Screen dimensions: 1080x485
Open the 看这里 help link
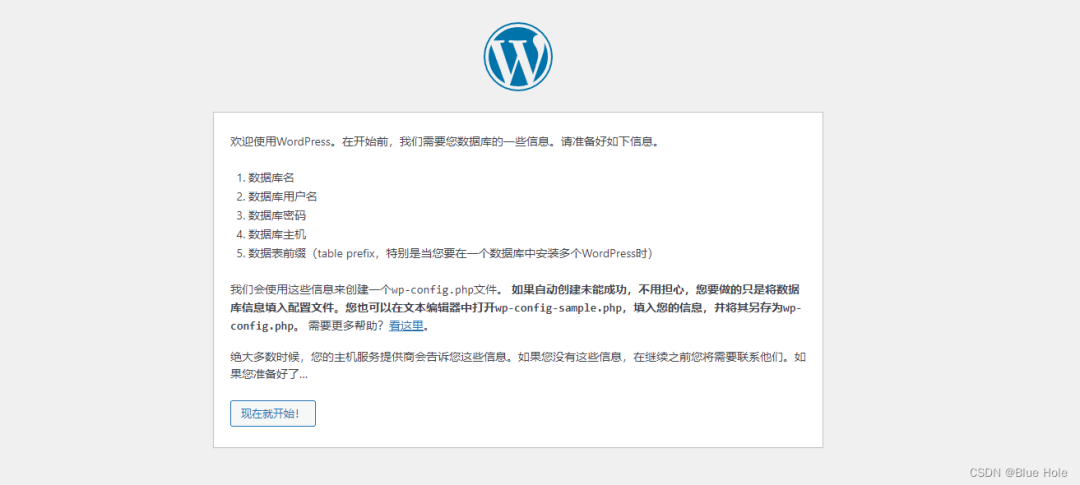[406, 326]
